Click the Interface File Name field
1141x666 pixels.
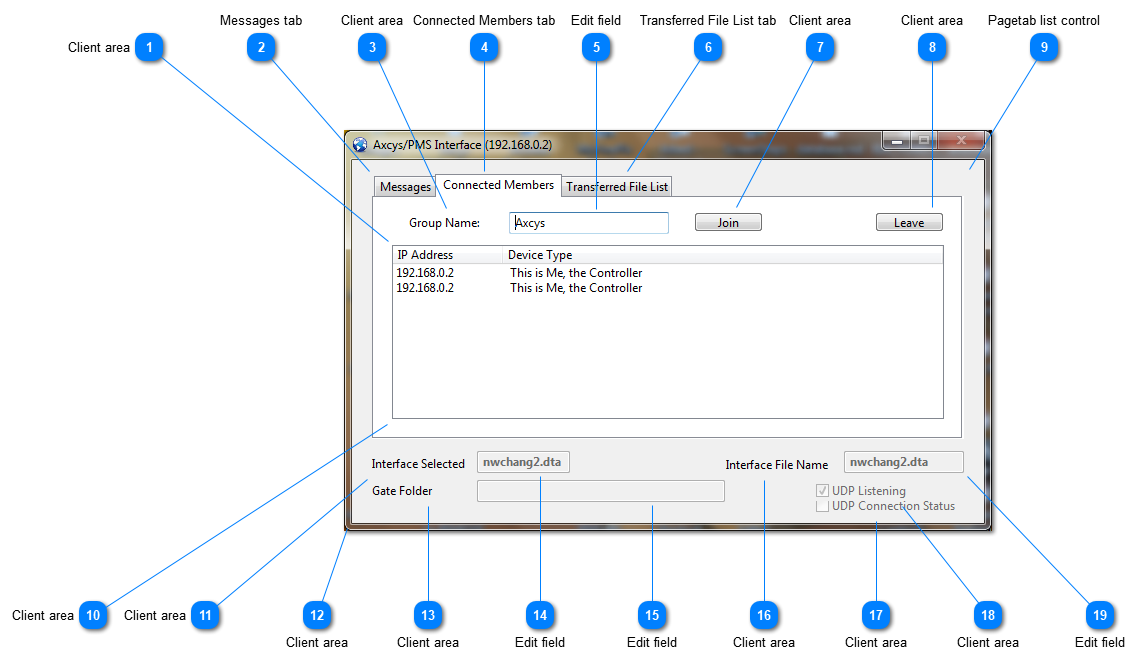[904, 462]
